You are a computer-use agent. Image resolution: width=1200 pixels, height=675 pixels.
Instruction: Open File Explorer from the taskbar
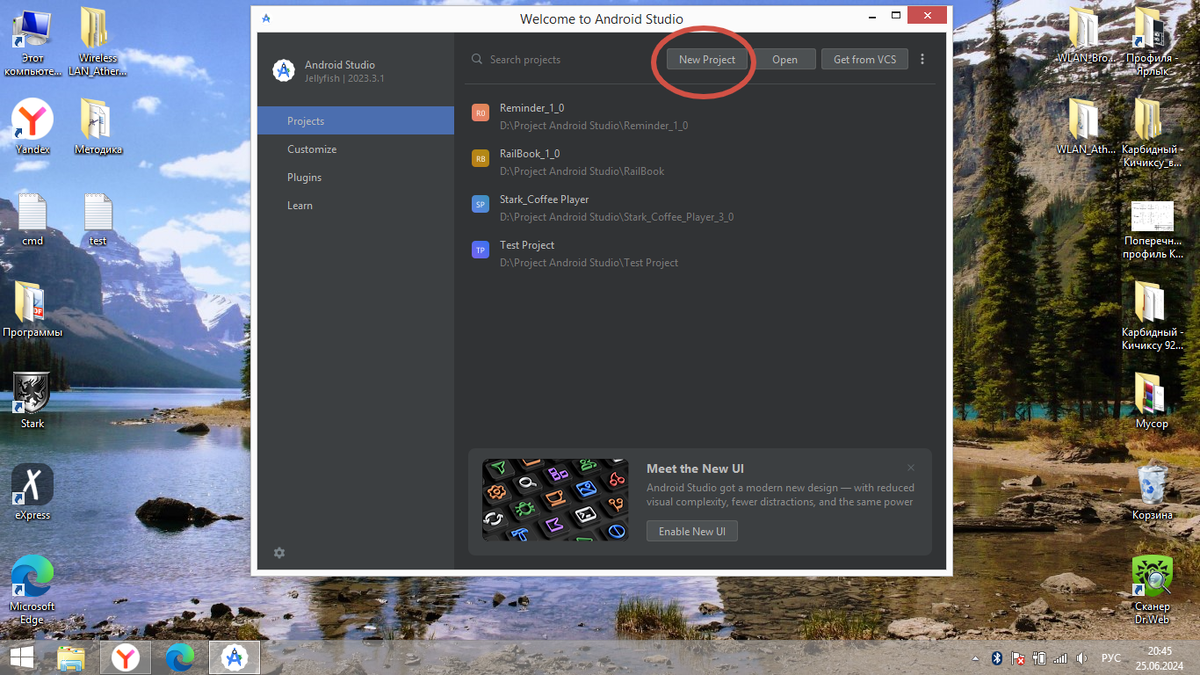[71, 657]
